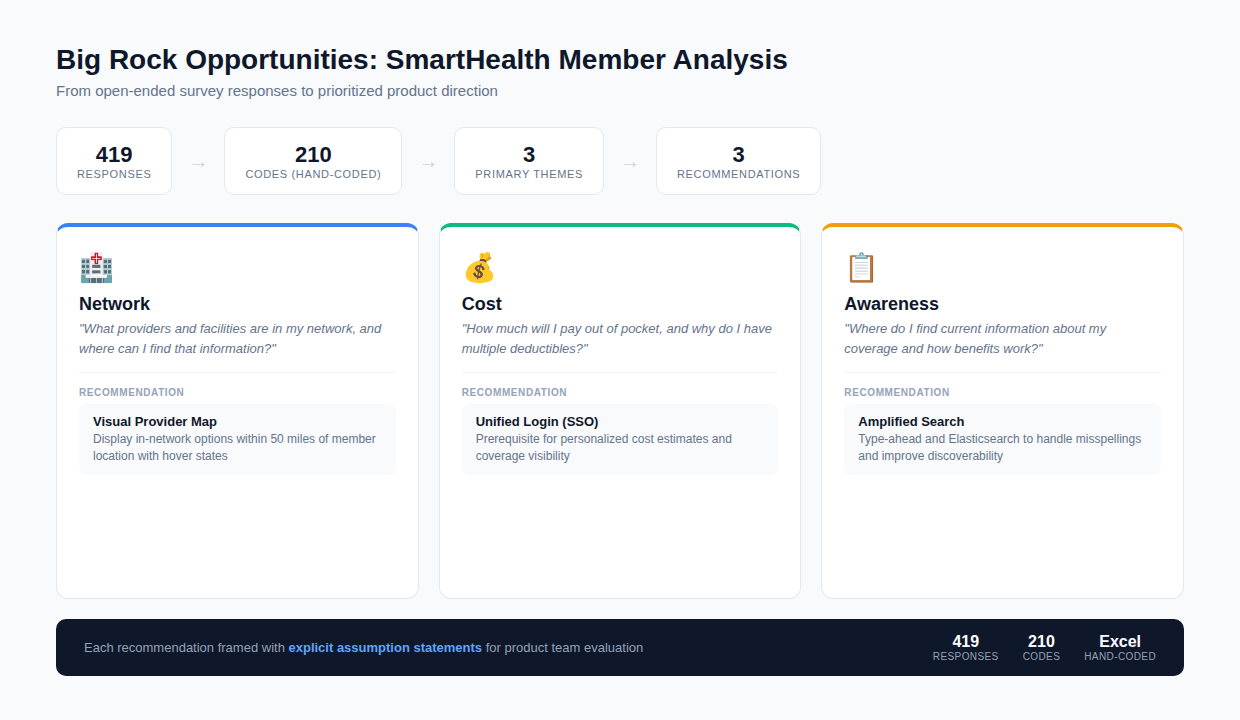This screenshot has width=1240, height=720.
Task: Click the Network card heading
Action: [115, 304]
